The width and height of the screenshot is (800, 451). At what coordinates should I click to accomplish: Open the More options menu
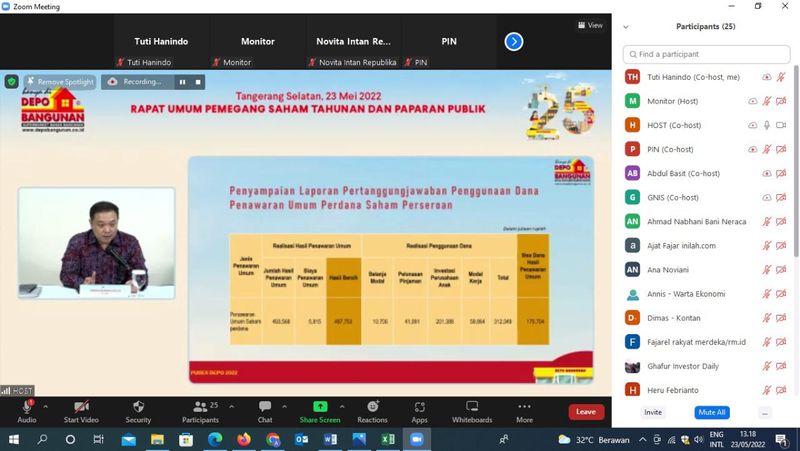(x=524, y=411)
